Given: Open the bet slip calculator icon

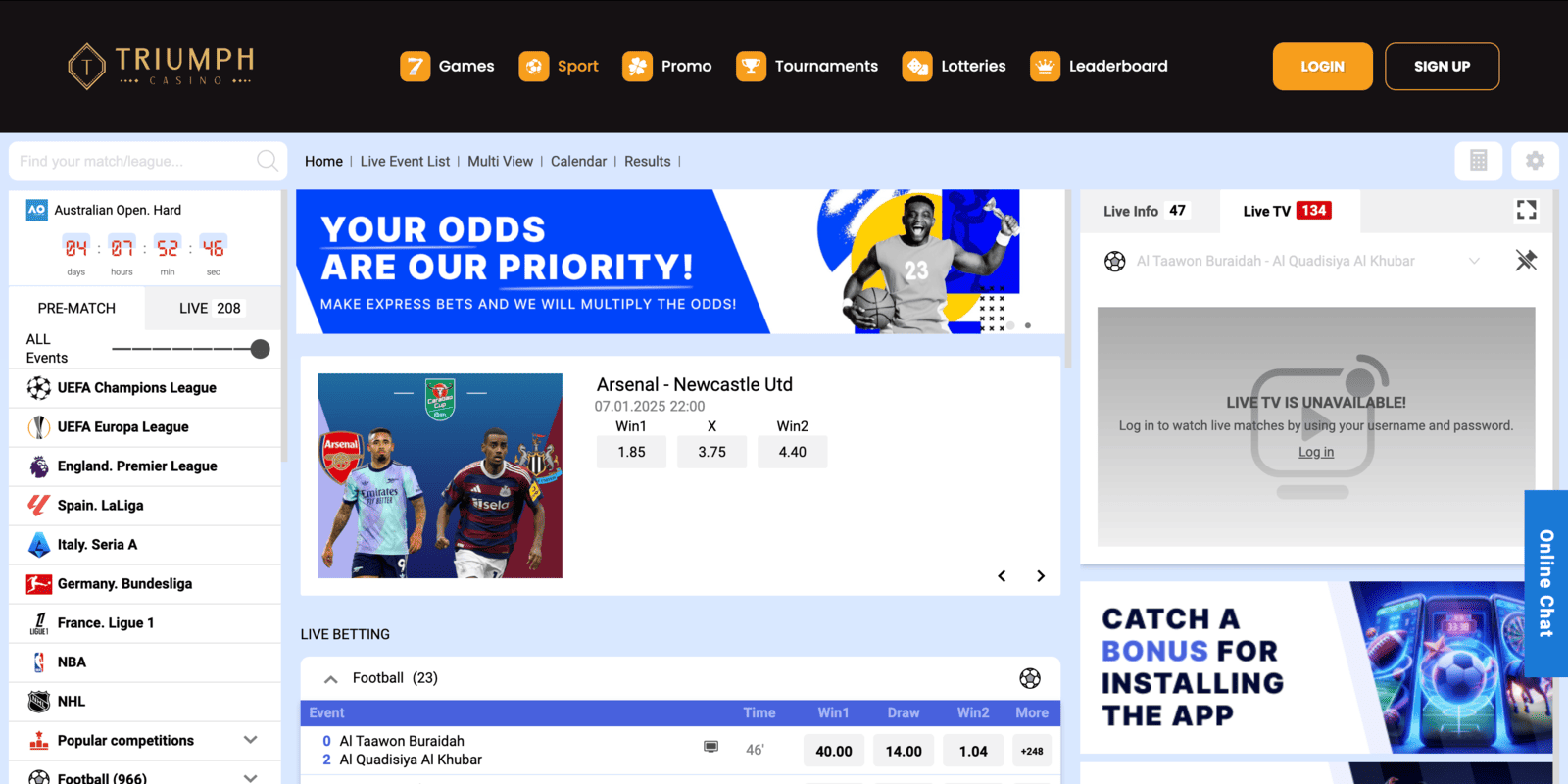Looking at the screenshot, I should [x=1479, y=161].
